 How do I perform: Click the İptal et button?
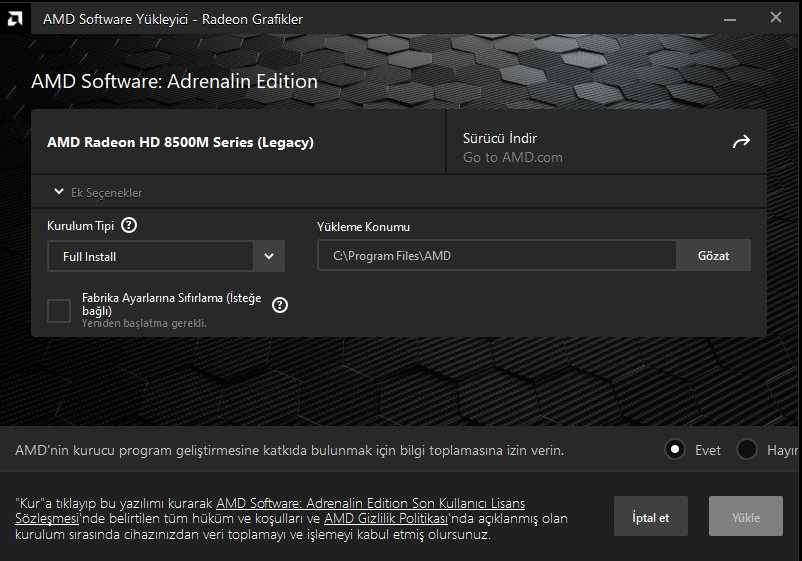pyautogui.click(x=651, y=517)
